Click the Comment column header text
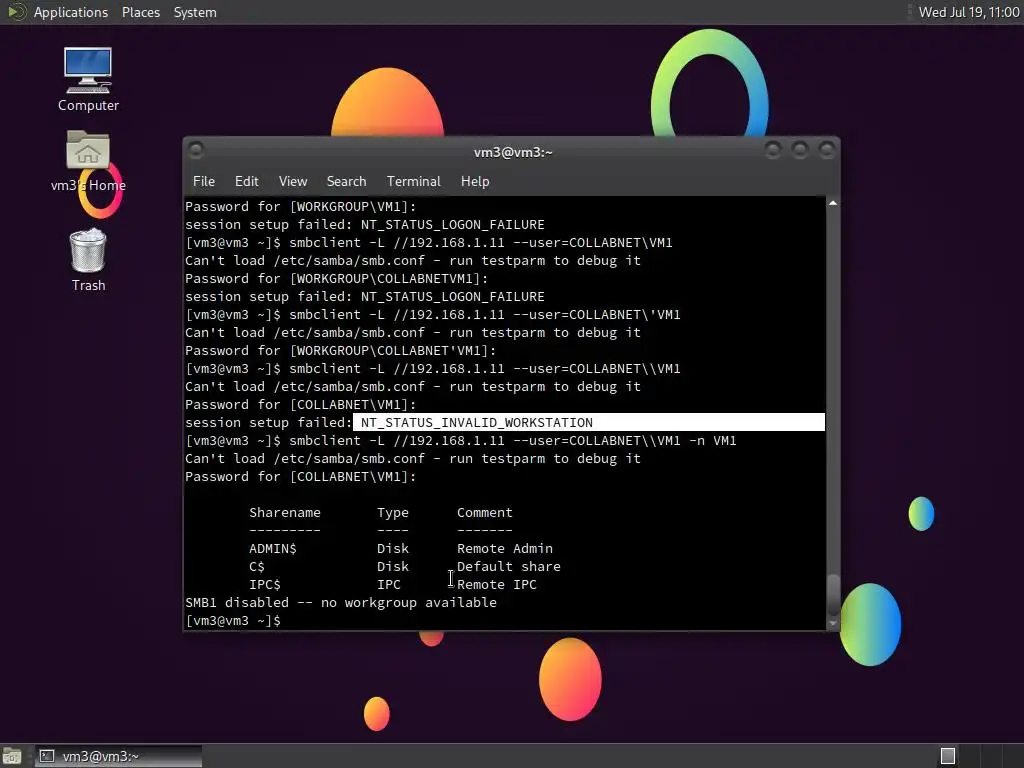 point(485,513)
